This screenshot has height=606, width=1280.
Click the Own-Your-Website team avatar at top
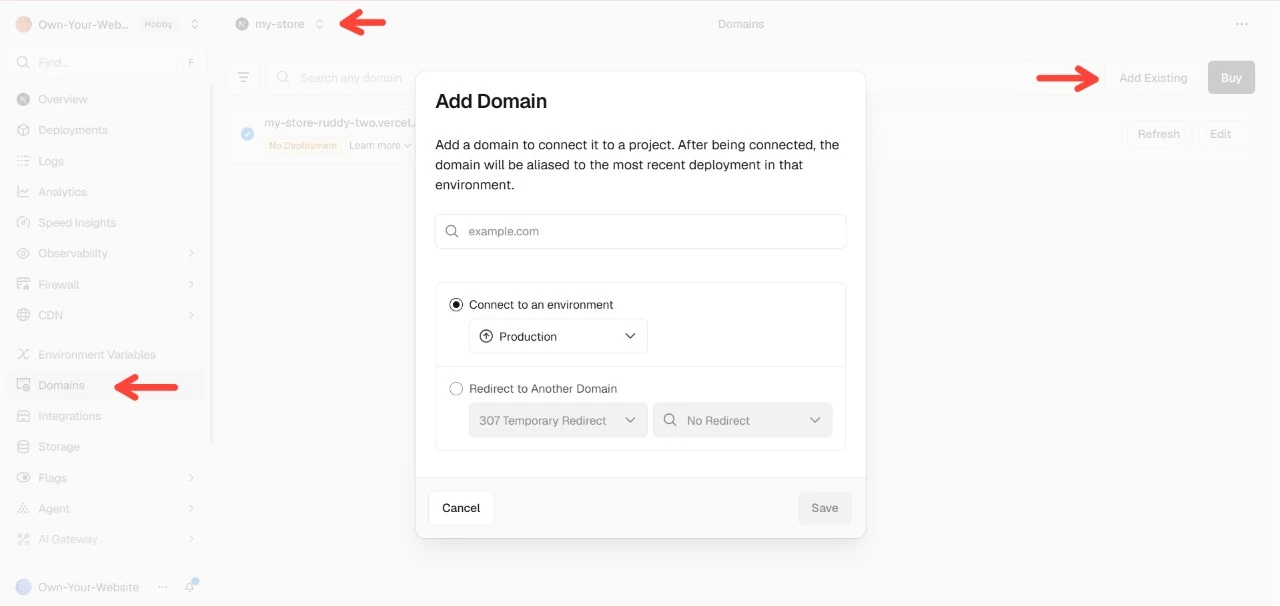pos(23,24)
